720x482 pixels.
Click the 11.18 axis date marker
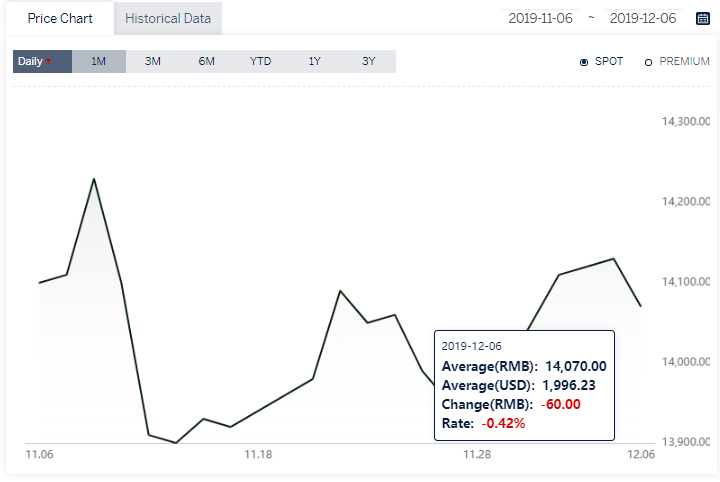pos(258,454)
